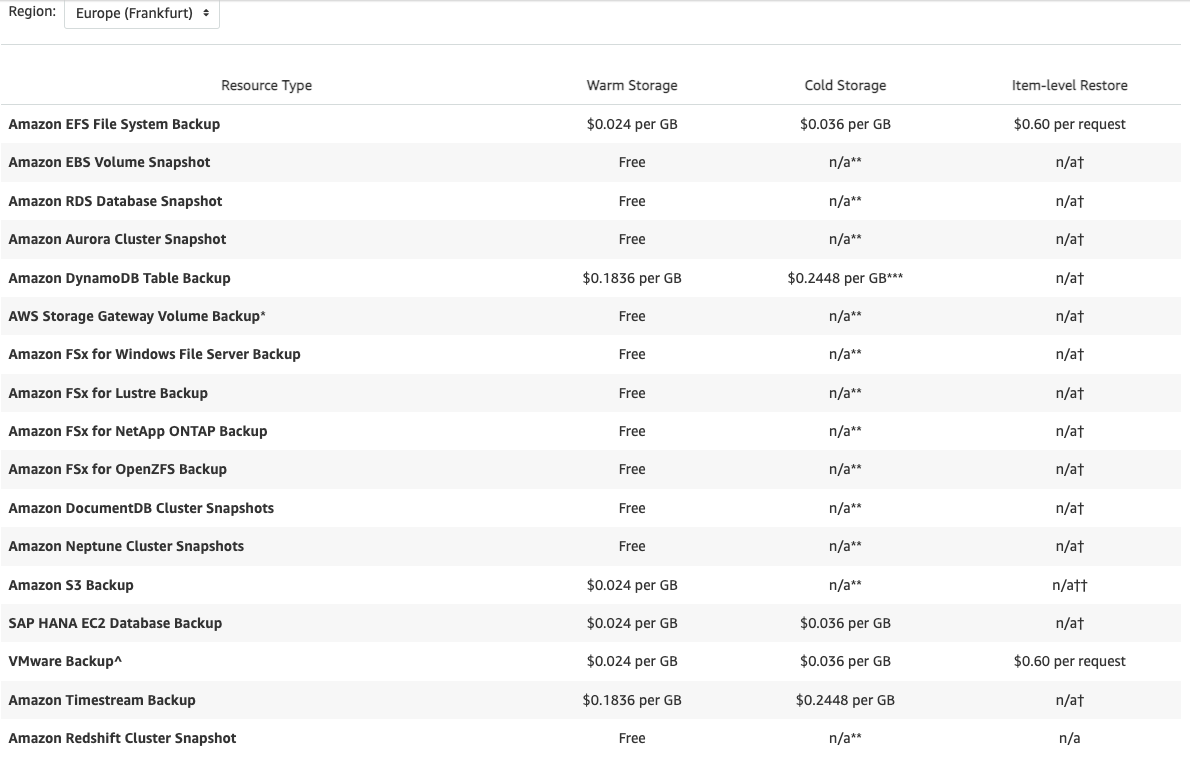Click the Cold Storage column header
Screen dimensions: 1190x758
pos(845,85)
